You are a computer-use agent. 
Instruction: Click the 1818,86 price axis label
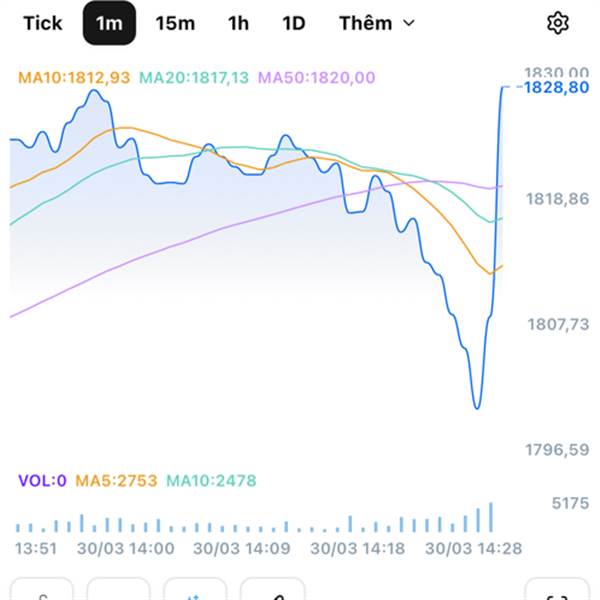557,200
